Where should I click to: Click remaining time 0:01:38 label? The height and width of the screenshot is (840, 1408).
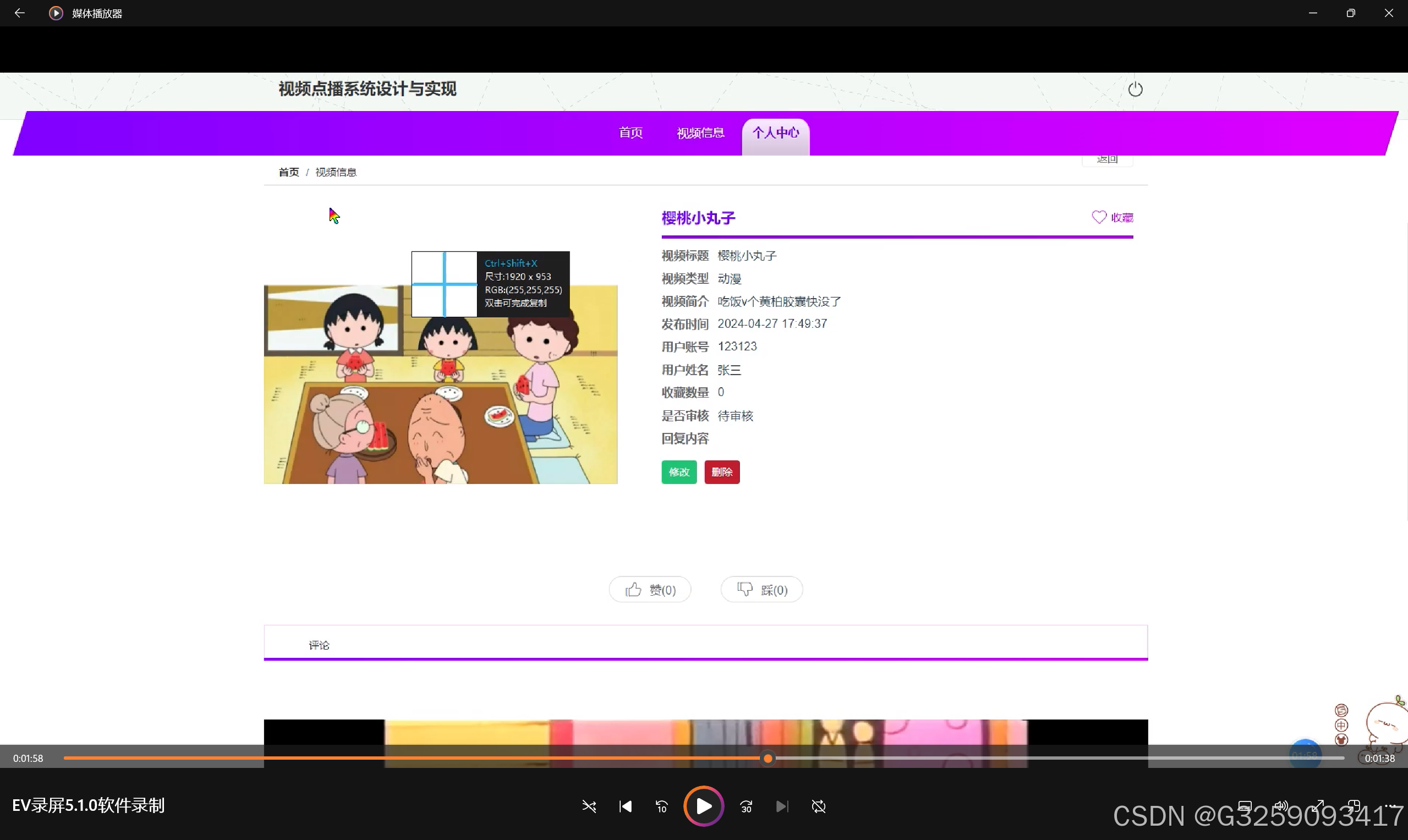click(x=1379, y=759)
